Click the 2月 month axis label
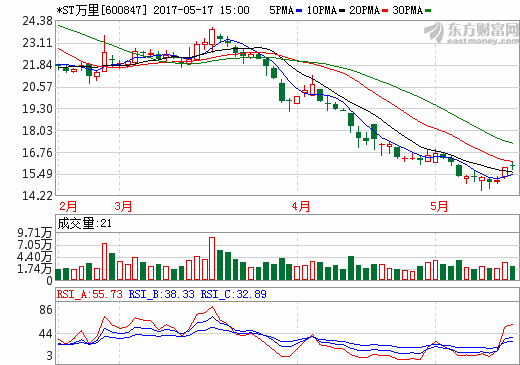 pyautogui.click(x=68, y=206)
